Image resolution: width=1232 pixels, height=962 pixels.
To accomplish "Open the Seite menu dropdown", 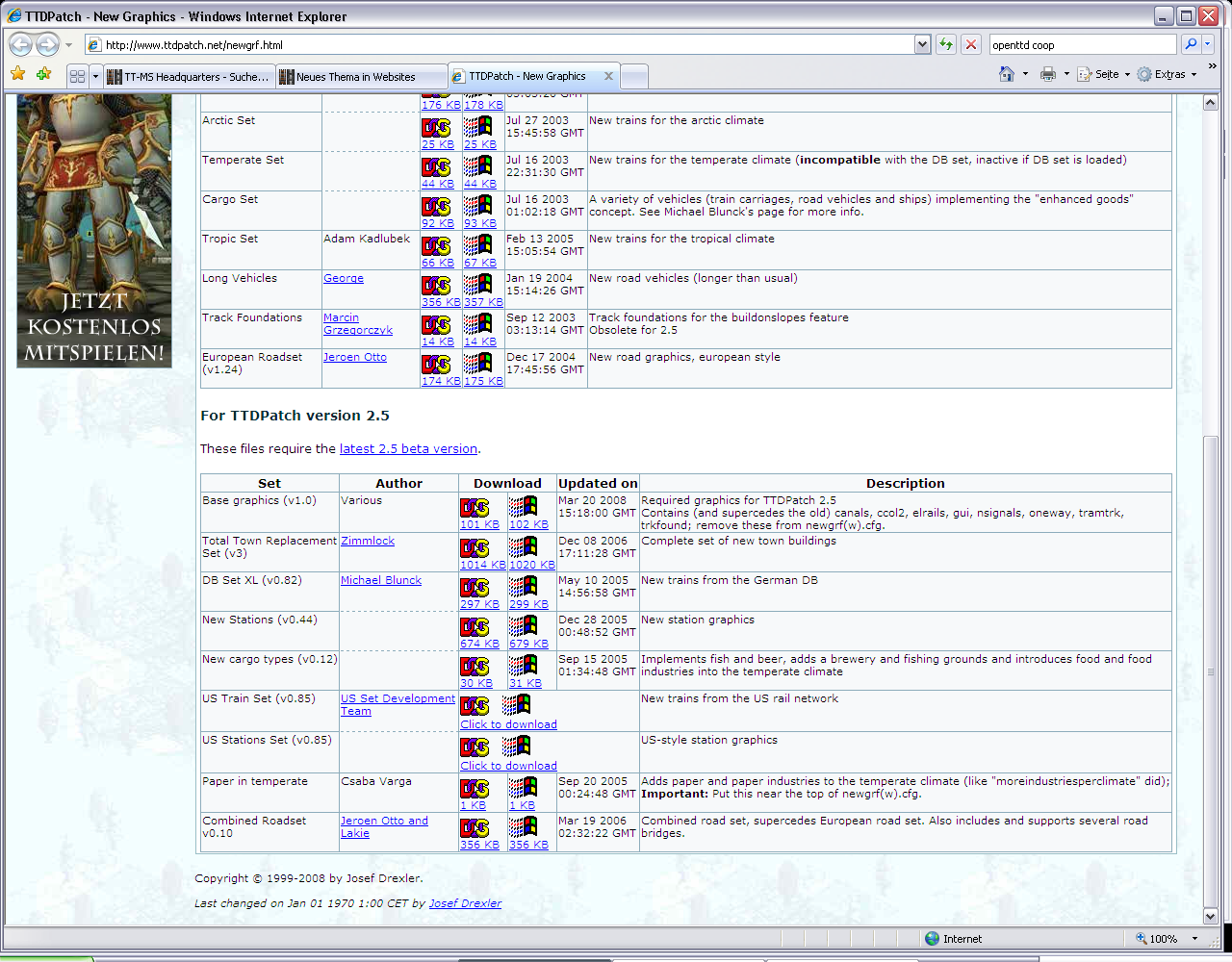I will tap(1103, 74).
